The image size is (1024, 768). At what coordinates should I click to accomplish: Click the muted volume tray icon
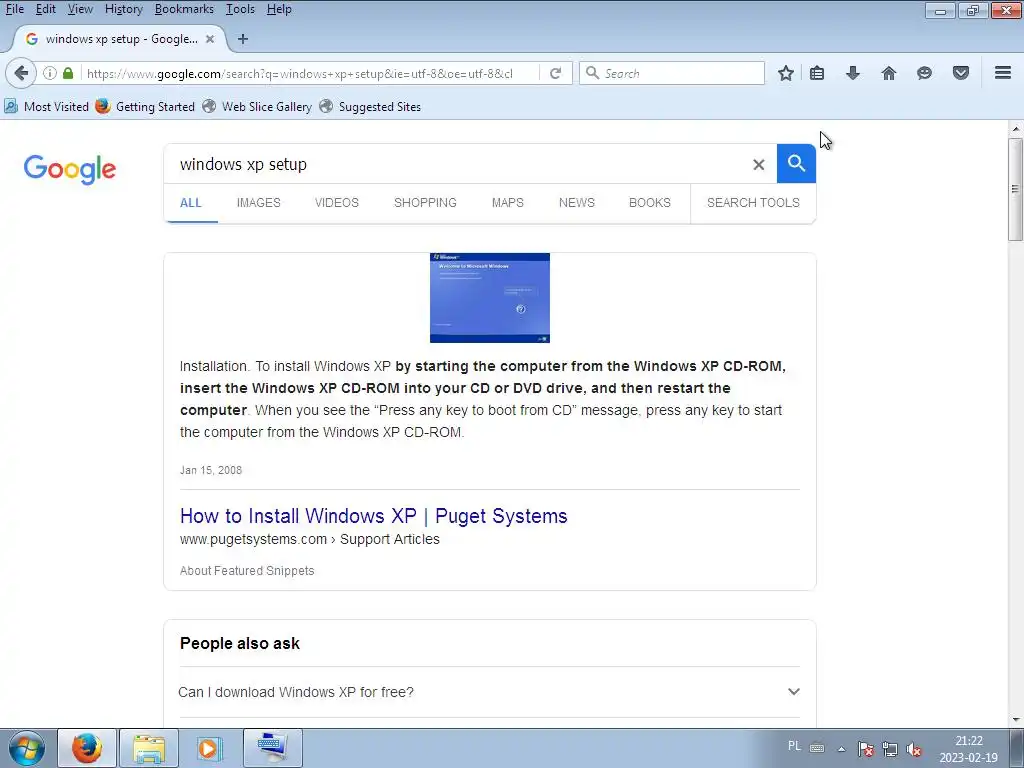pos(914,749)
